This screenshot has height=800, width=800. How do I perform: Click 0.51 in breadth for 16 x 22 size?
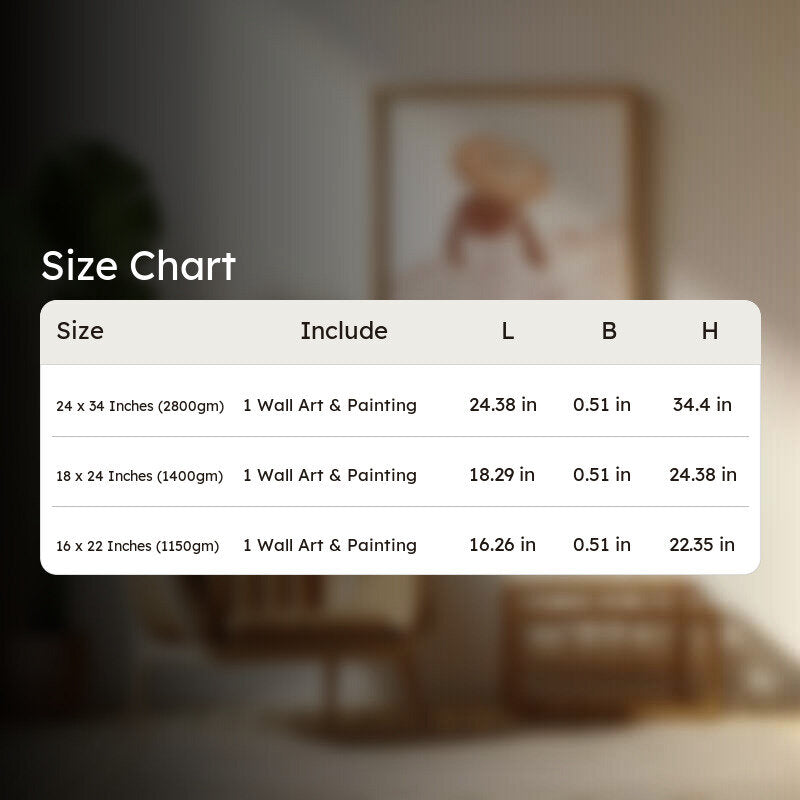click(x=602, y=544)
